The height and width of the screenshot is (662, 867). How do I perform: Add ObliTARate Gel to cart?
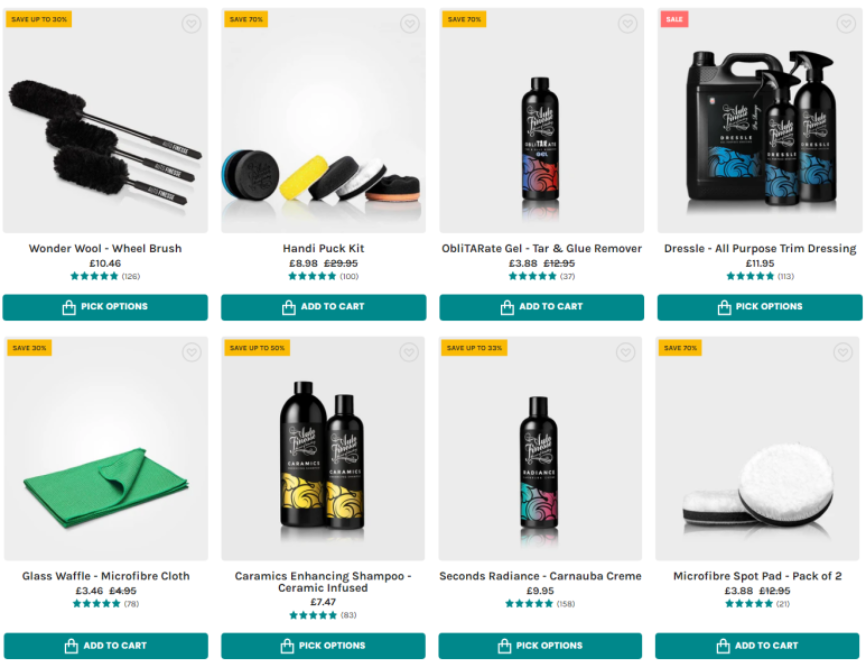[x=542, y=307]
